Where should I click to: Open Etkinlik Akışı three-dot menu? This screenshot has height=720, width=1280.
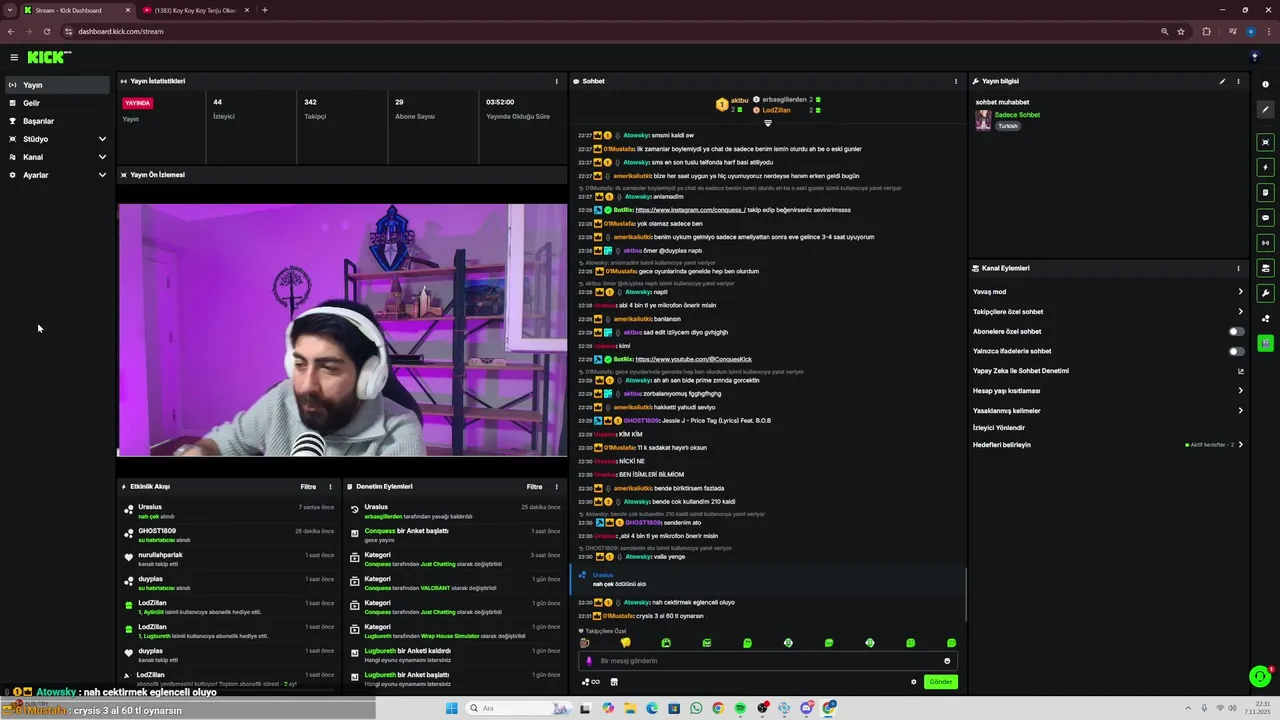coord(330,487)
